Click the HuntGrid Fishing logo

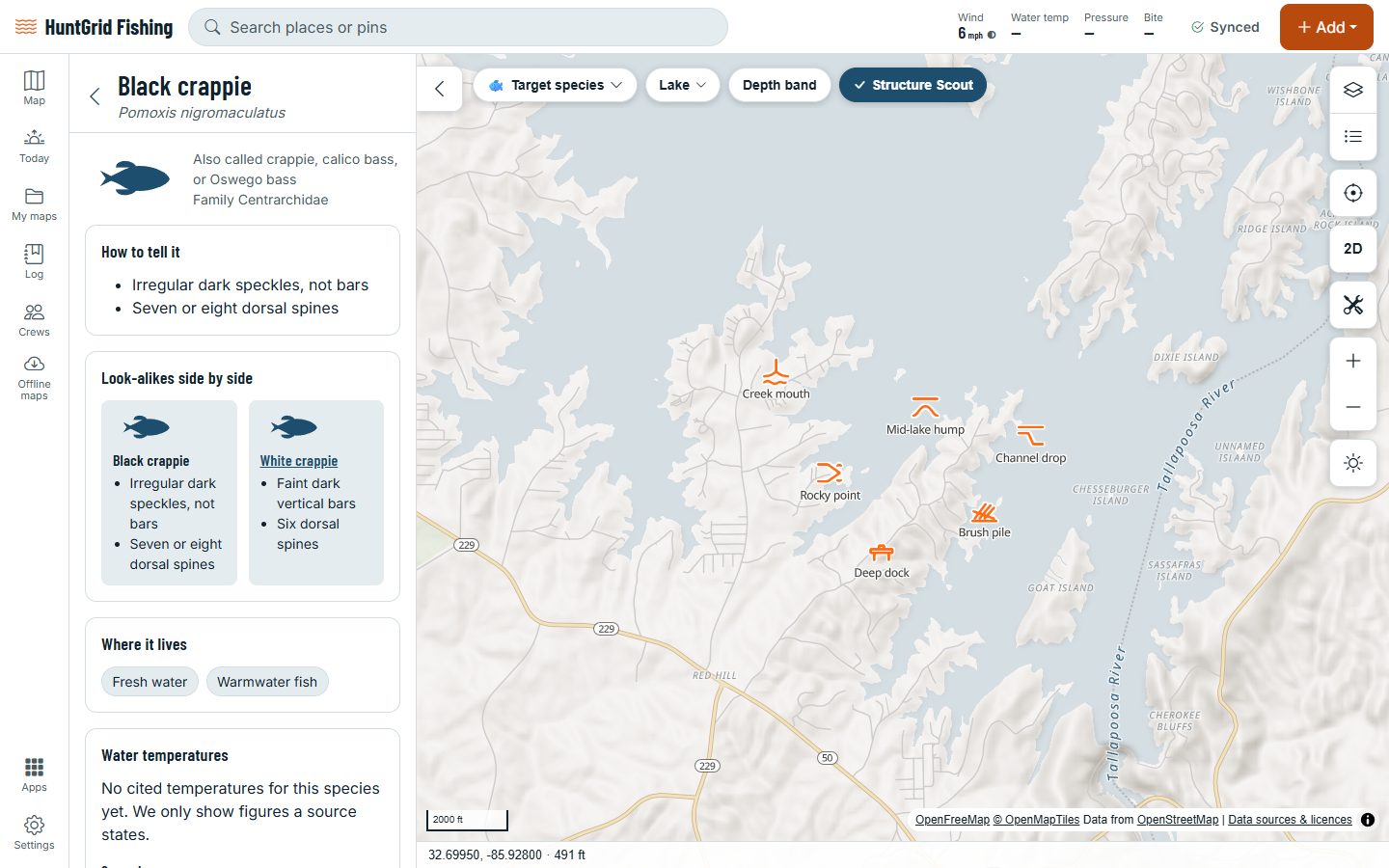click(95, 27)
